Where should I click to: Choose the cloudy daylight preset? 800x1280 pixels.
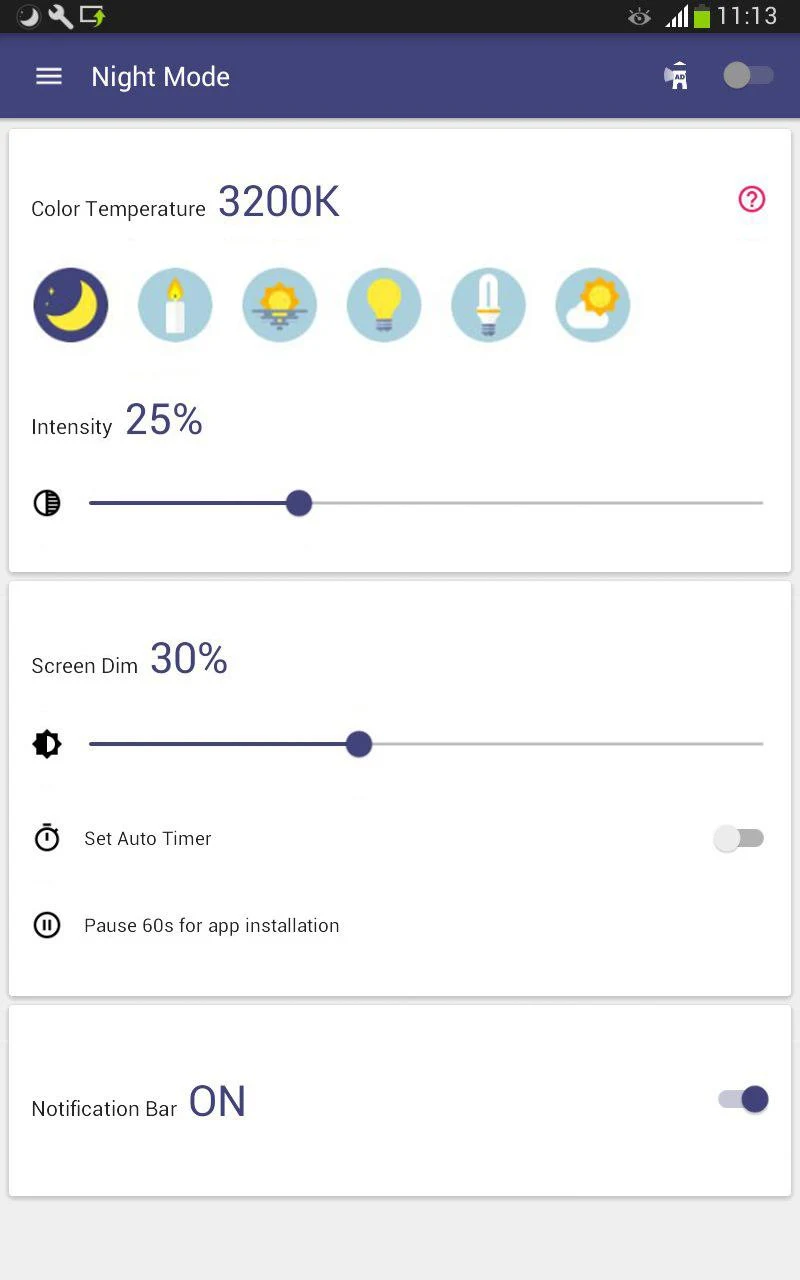[x=593, y=305]
